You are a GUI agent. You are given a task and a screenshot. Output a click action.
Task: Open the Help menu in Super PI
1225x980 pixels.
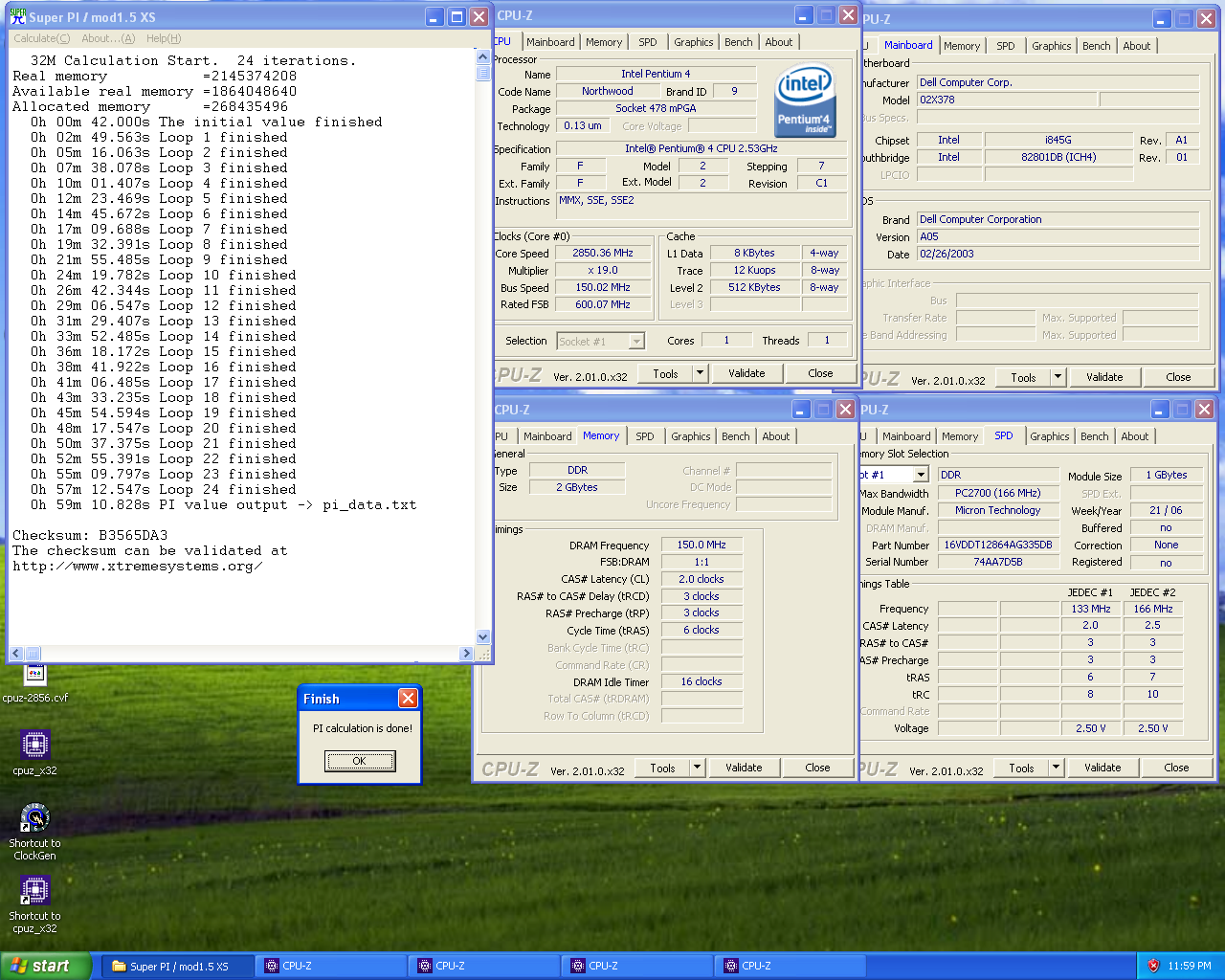click(x=164, y=38)
